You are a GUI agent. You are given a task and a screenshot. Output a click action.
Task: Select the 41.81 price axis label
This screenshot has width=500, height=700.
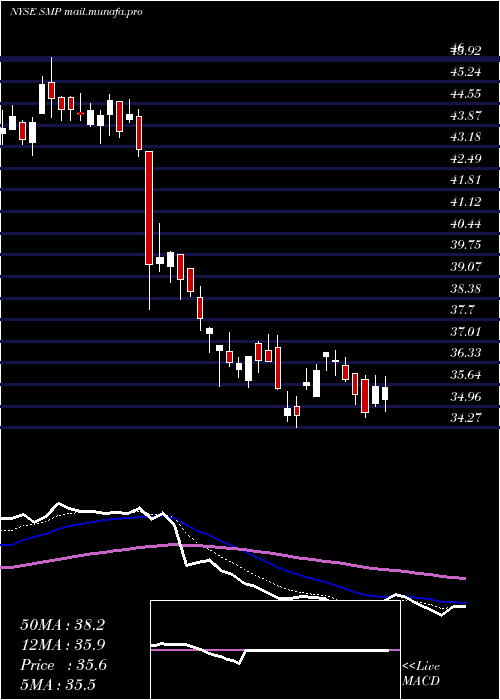pos(466,180)
